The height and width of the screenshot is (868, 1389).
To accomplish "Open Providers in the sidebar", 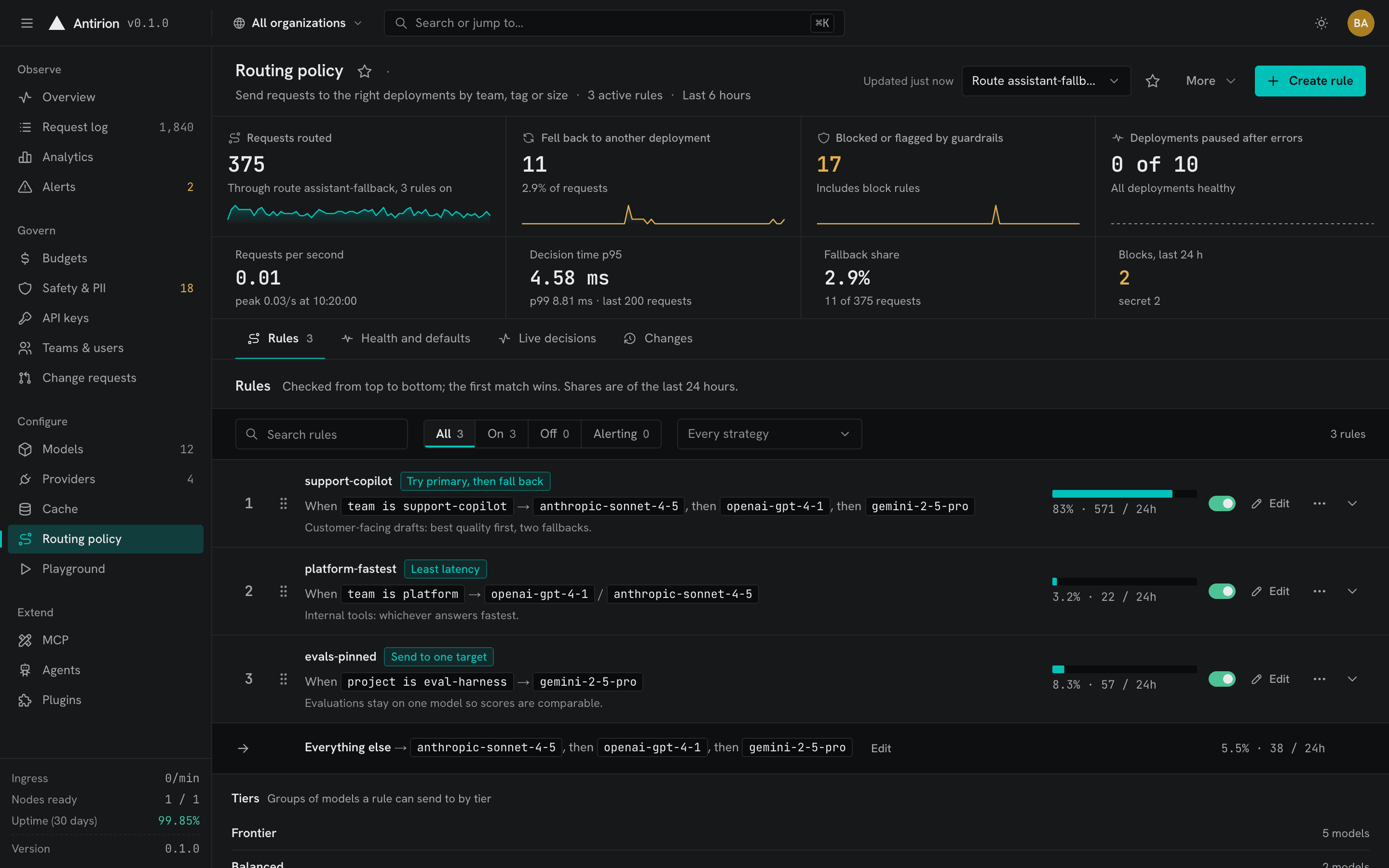I will (106, 479).
